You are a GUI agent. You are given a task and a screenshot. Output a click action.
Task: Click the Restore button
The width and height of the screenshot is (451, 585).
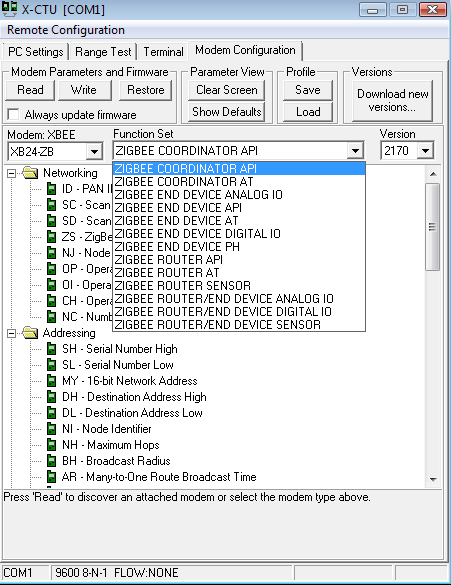coord(145,90)
